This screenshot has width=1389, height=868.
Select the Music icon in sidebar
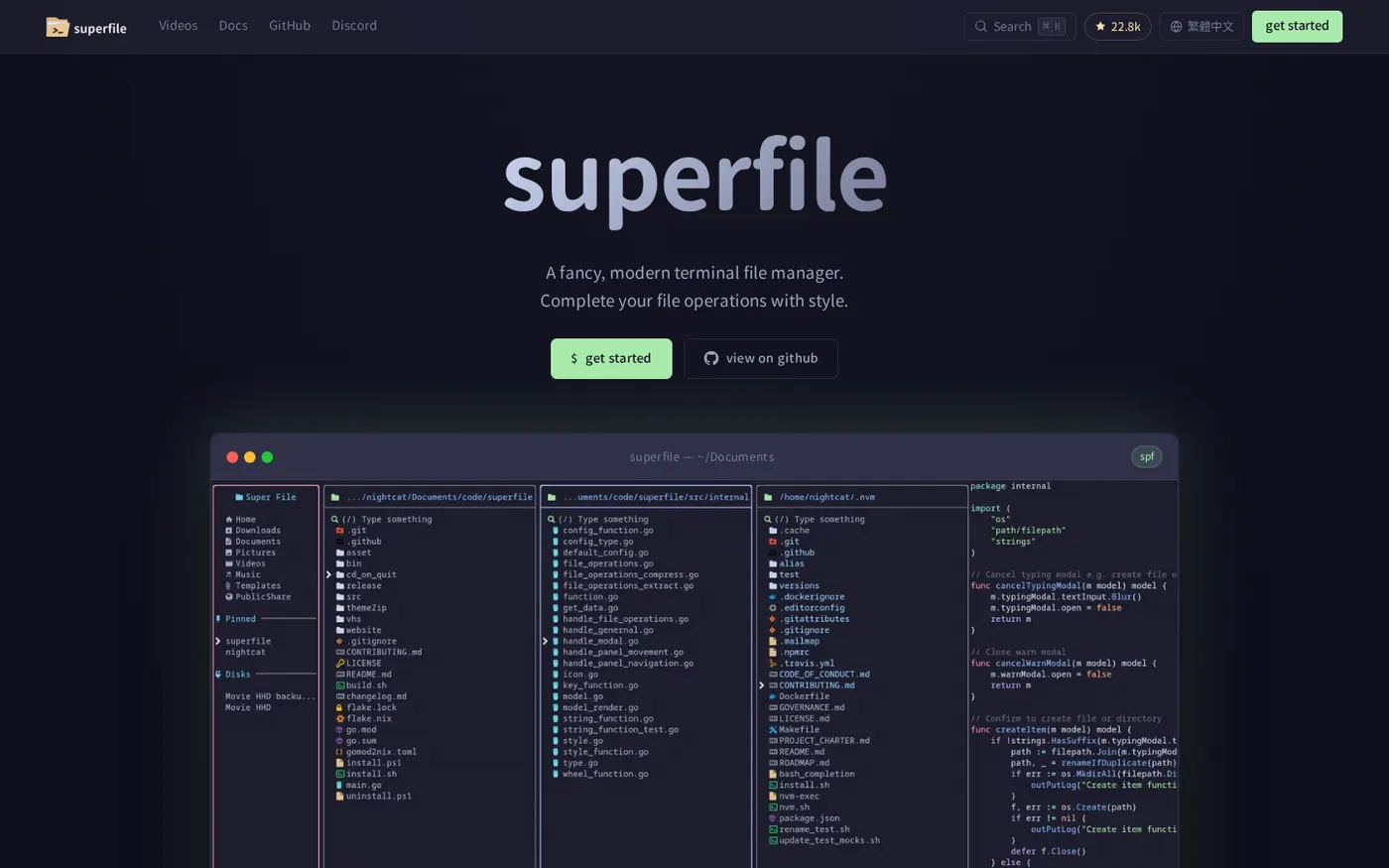[x=229, y=574]
